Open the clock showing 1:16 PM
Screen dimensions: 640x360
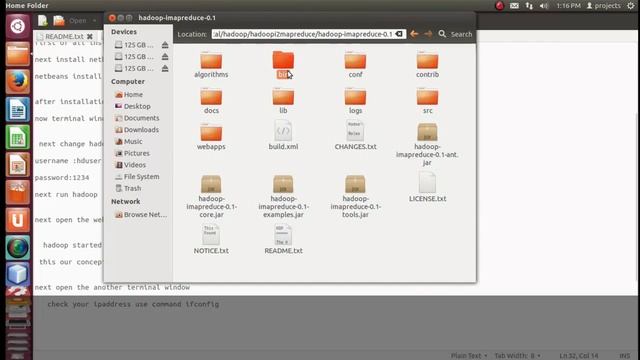coord(568,6)
